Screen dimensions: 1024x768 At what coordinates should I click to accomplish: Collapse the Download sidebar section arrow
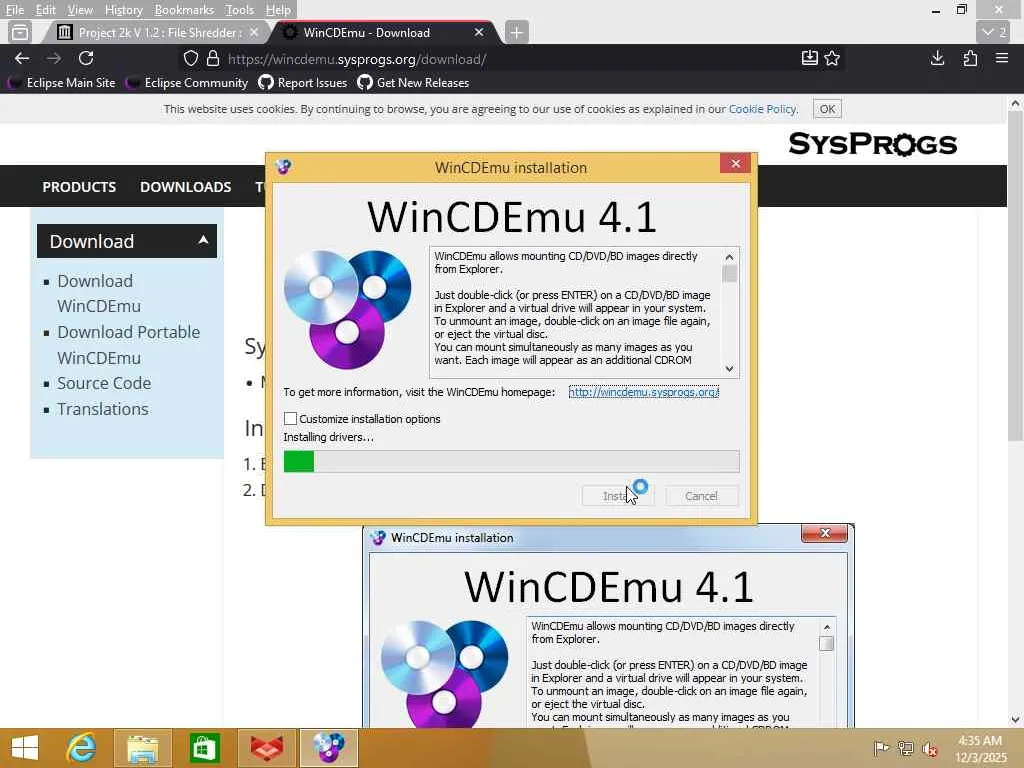pos(203,240)
